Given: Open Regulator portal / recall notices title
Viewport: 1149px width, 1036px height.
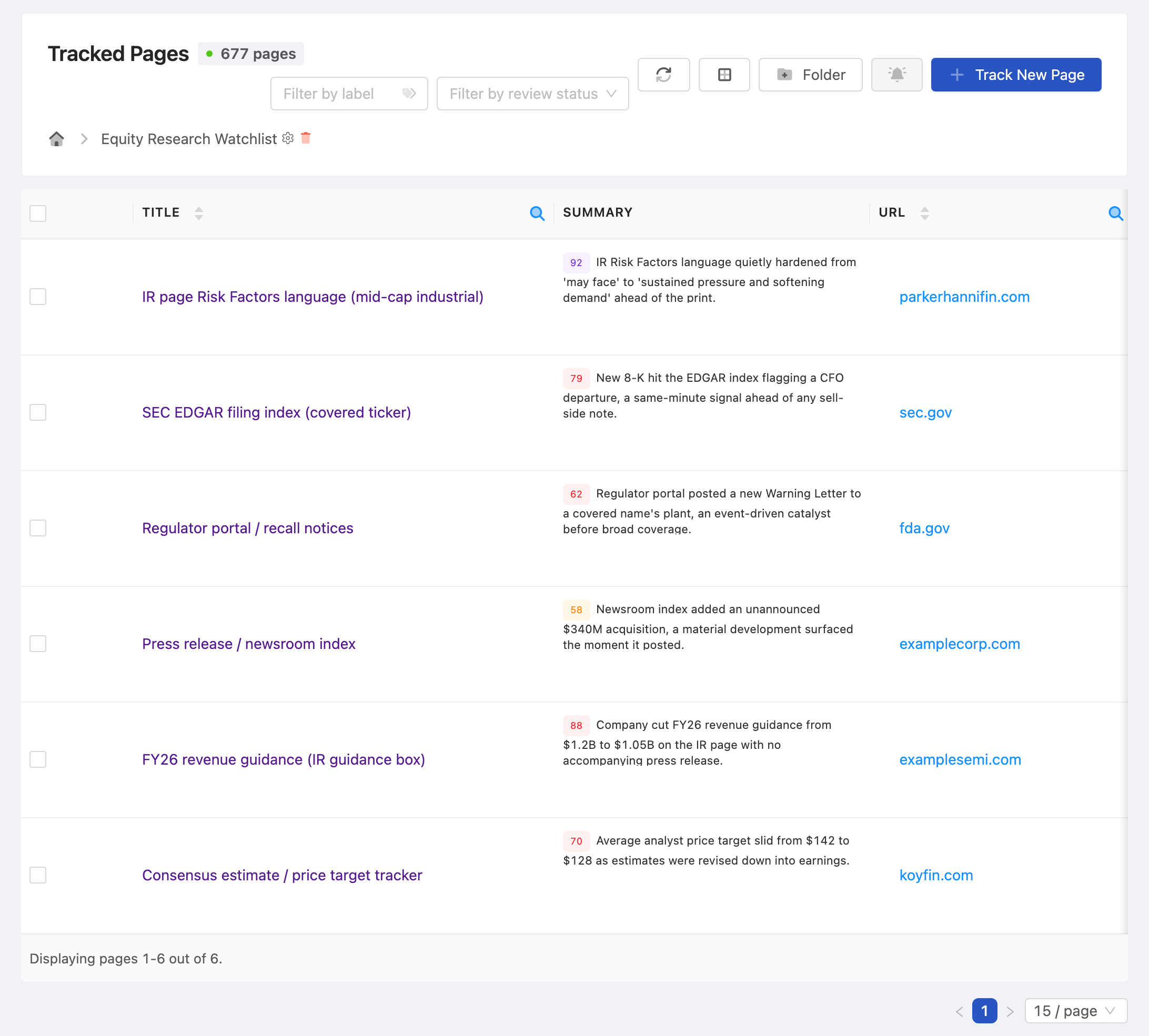Looking at the screenshot, I should pos(248,527).
